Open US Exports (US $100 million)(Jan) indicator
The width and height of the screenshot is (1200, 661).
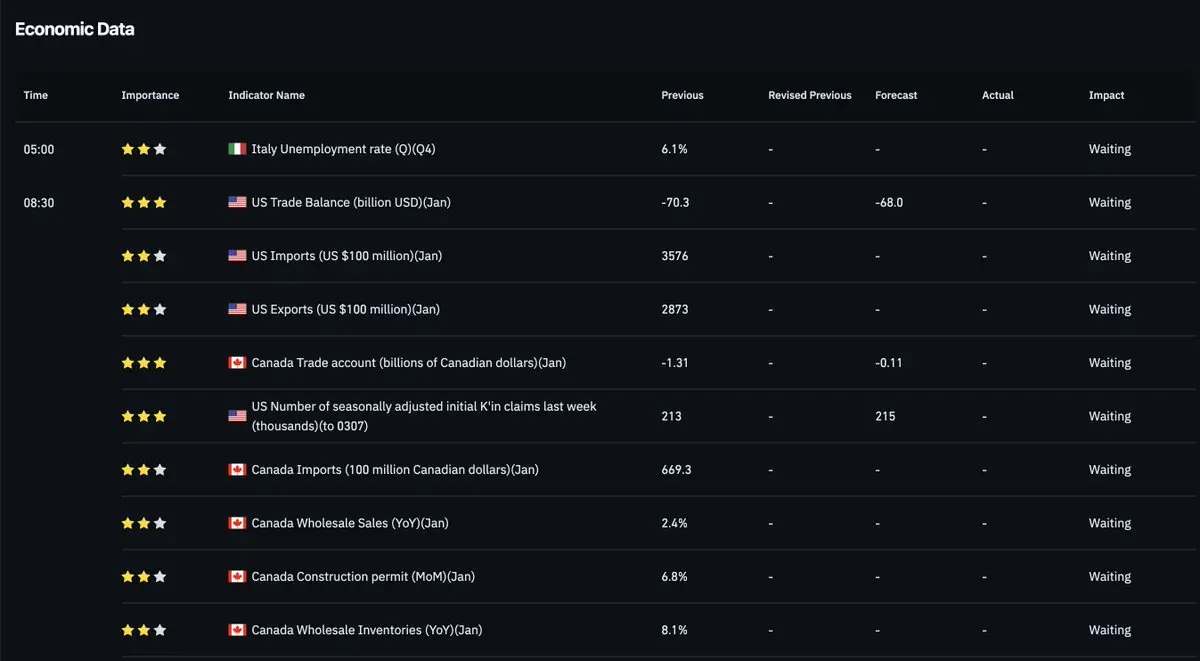(345, 309)
